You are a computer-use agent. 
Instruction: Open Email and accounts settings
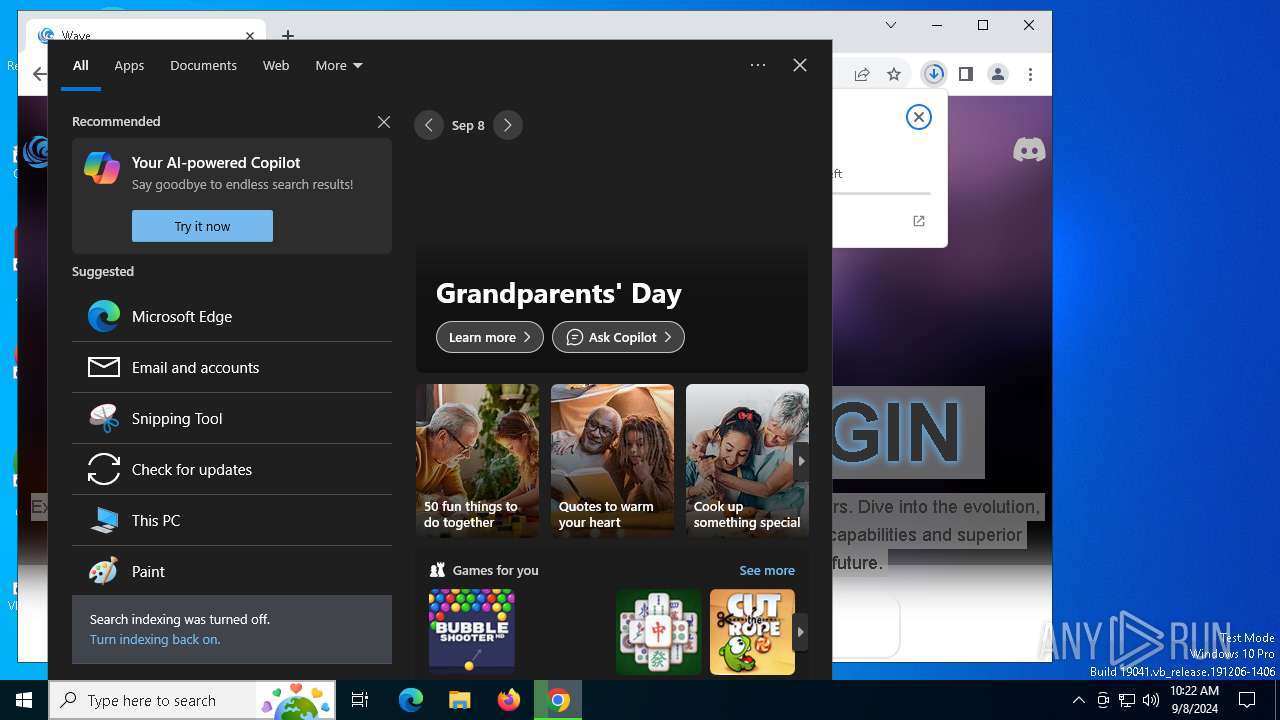232,367
